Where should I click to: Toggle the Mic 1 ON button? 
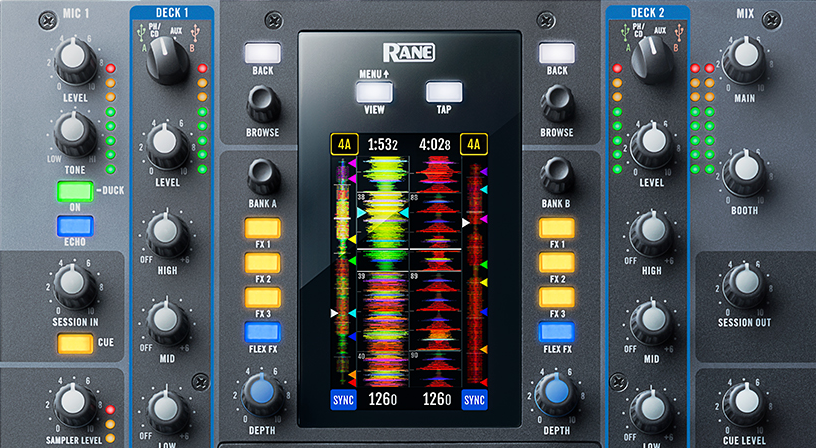pyautogui.click(x=75, y=191)
